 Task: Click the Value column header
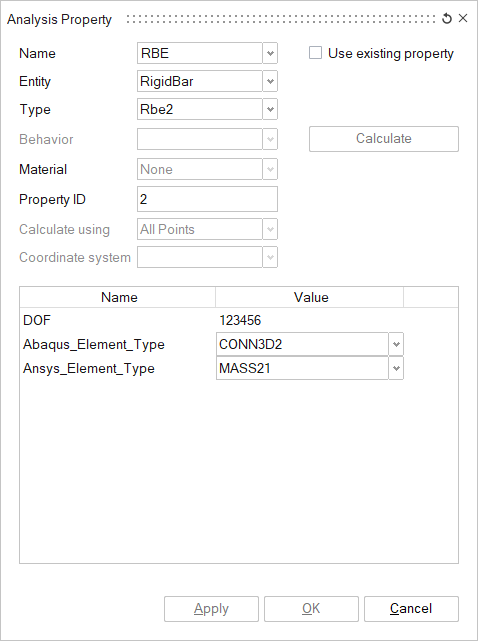tap(310, 297)
